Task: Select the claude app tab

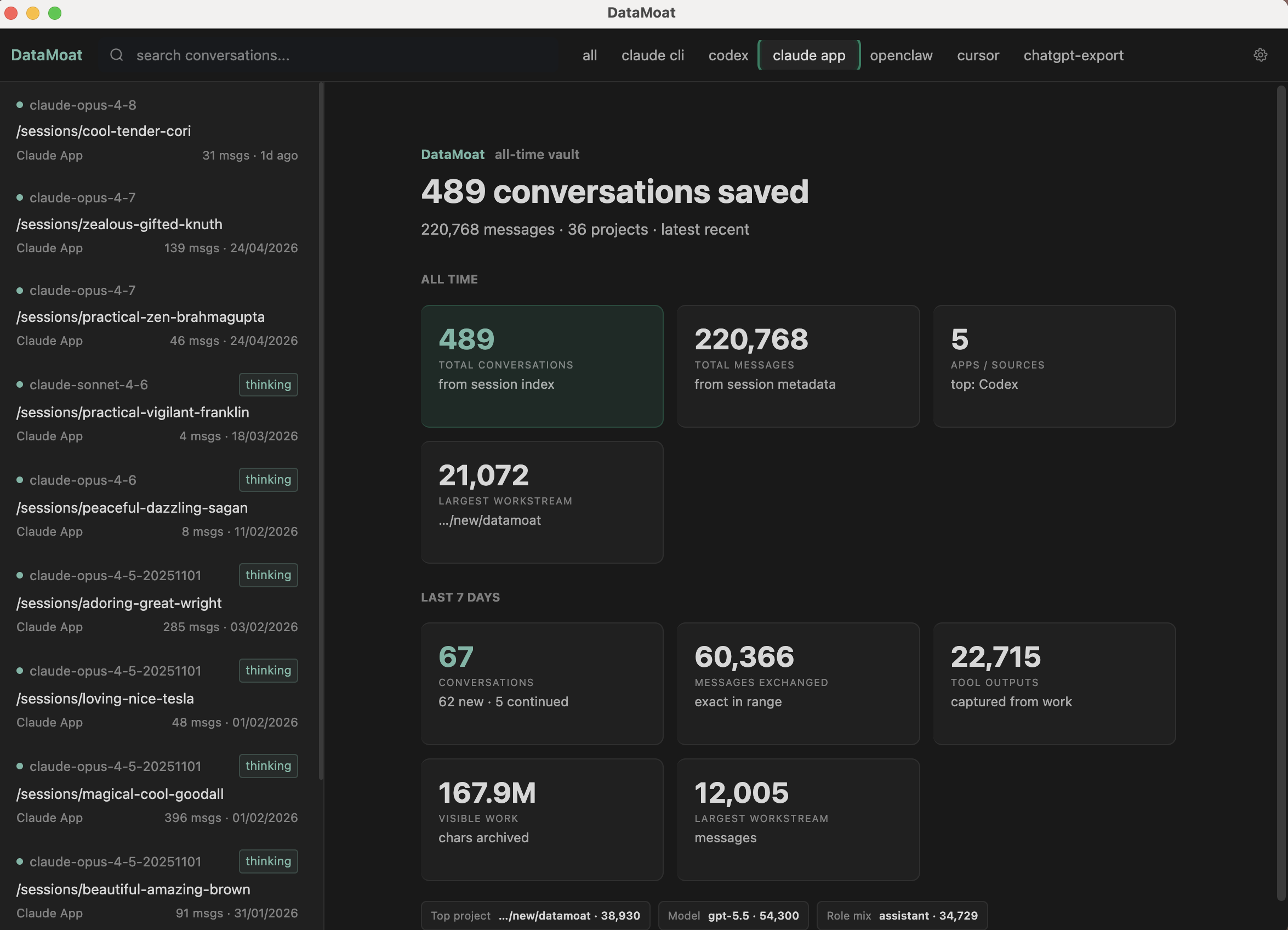Action: coord(808,55)
